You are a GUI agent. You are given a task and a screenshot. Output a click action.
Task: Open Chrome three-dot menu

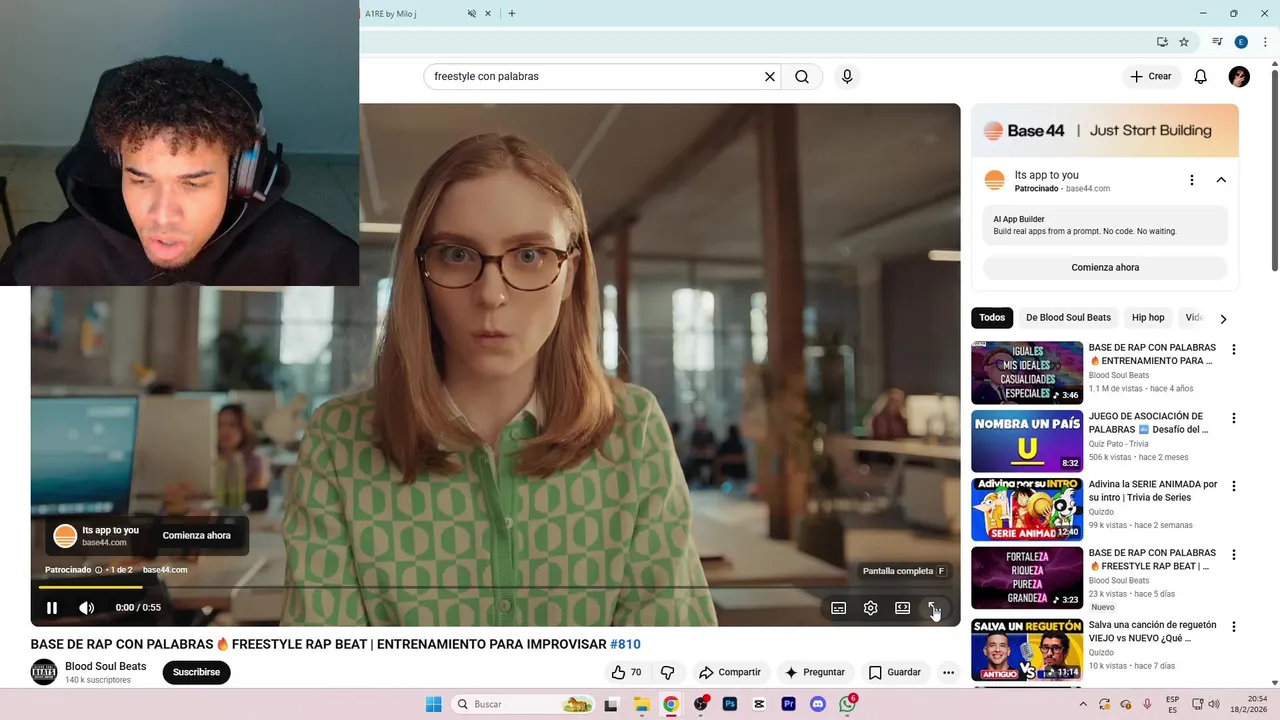(1265, 42)
